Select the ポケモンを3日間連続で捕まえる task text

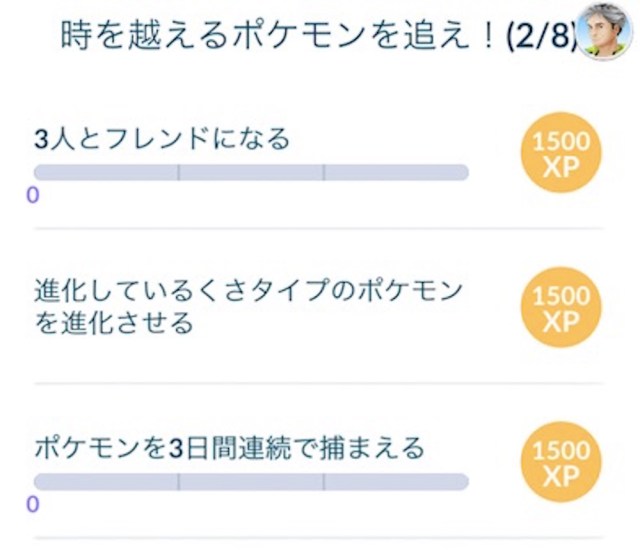(x=229, y=447)
